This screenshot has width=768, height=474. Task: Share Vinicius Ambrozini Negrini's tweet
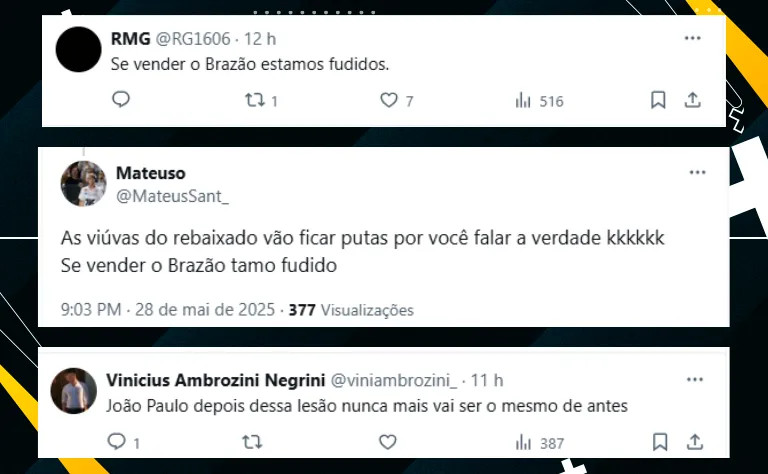click(695, 442)
